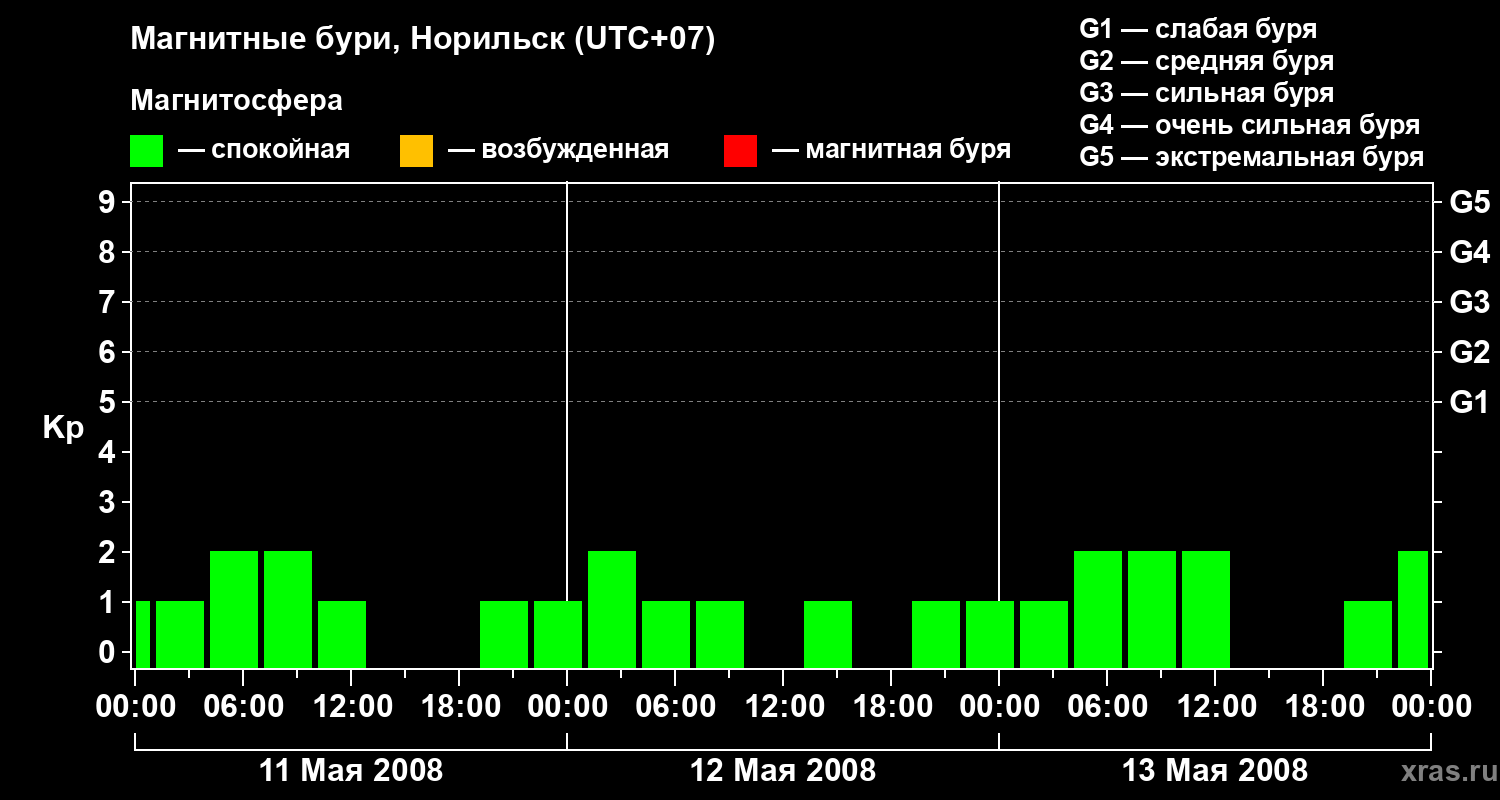Viewport: 1500px width, 800px height.
Task: Click the Kp 1 bar around 12:00 on 11 May
Action: 342,634
